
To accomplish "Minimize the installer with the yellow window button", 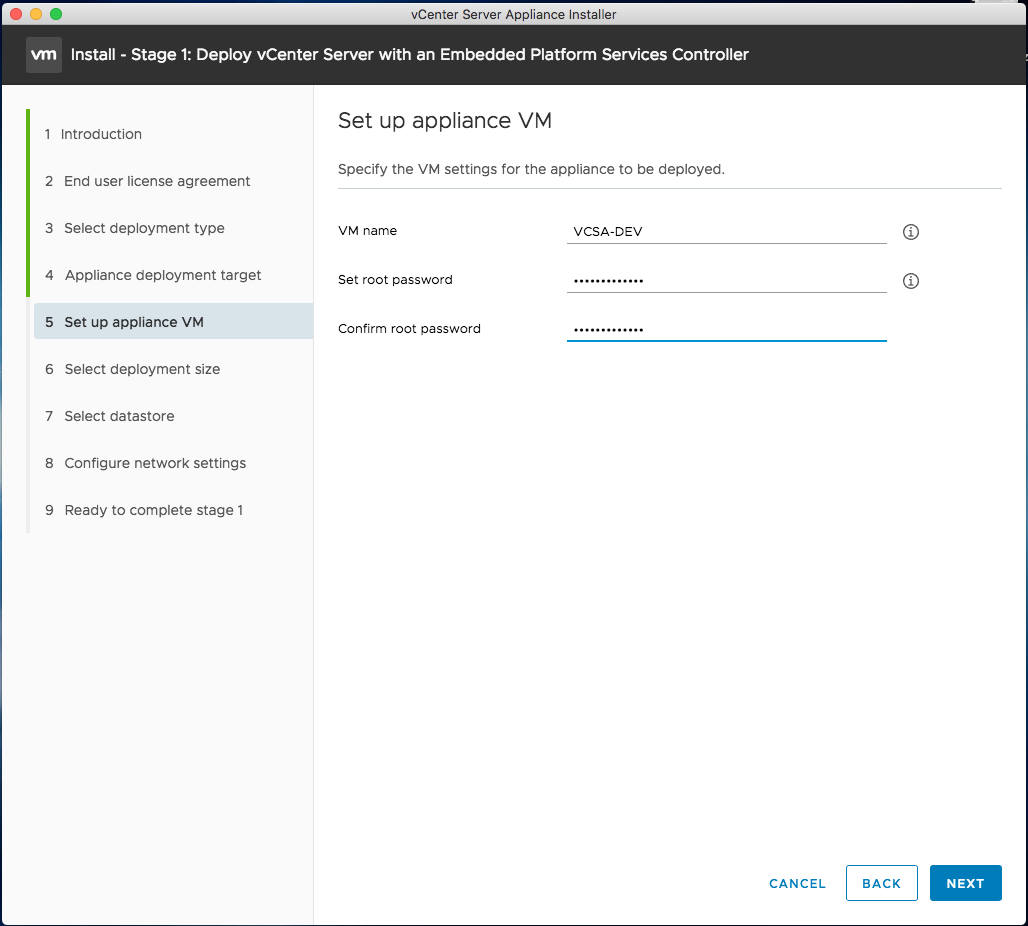I will pos(36,14).
